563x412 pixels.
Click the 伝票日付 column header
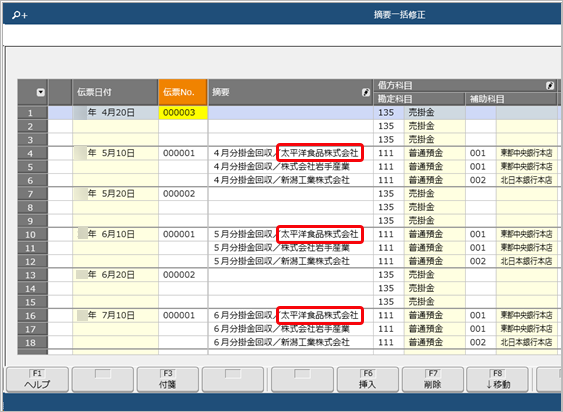115,92
